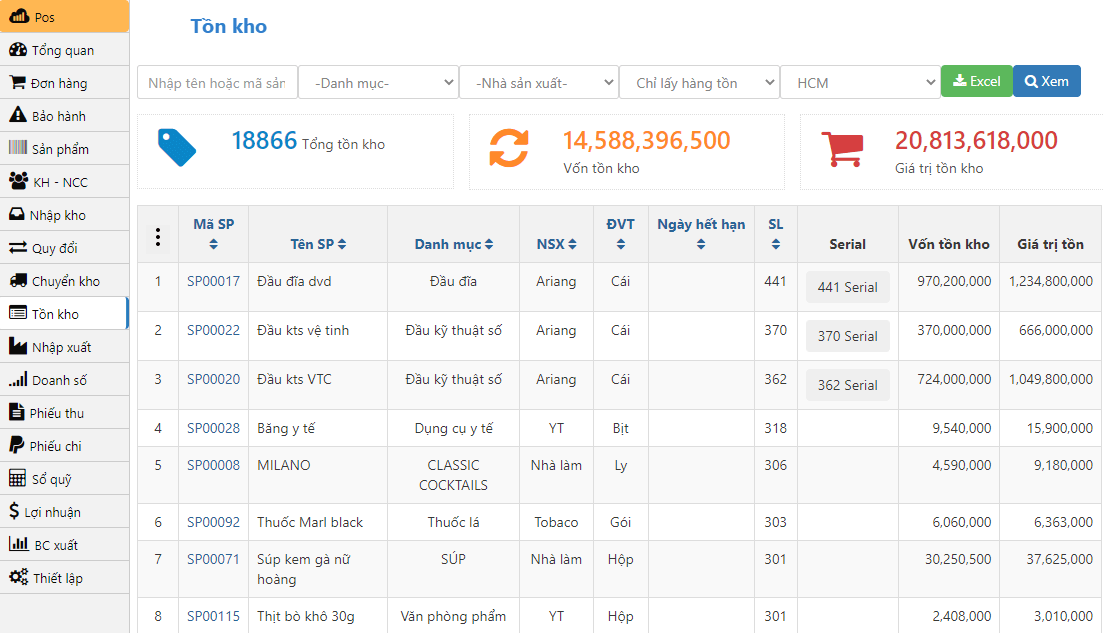The width and height of the screenshot is (1103, 633).
Task: Toggle sort on the SL quantity column
Action: 776,234
